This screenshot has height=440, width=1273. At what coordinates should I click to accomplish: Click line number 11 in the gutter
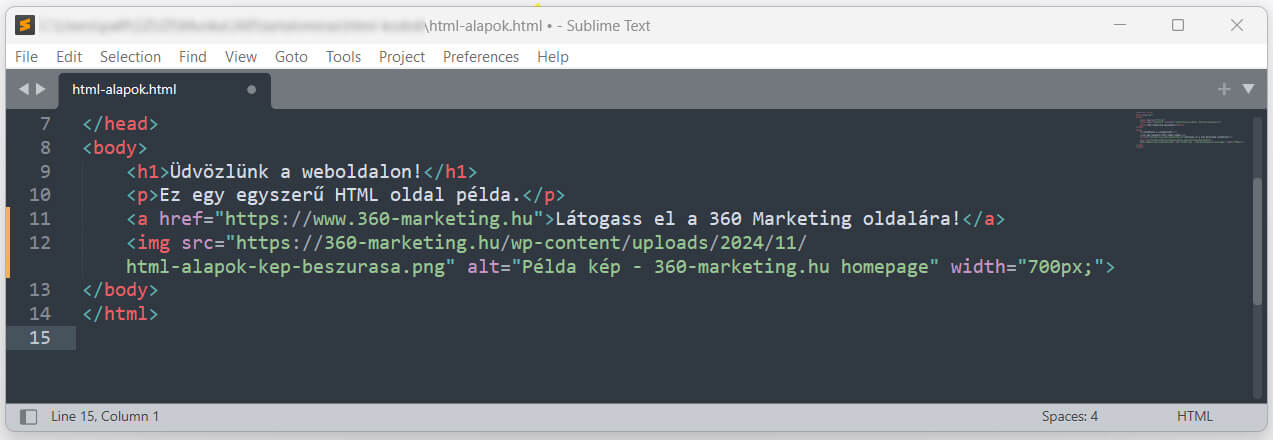[x=40, y=219]
